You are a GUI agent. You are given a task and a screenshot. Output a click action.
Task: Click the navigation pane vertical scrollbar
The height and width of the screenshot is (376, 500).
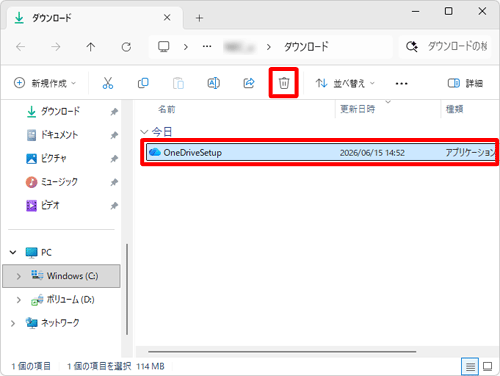tap(127, 289)
